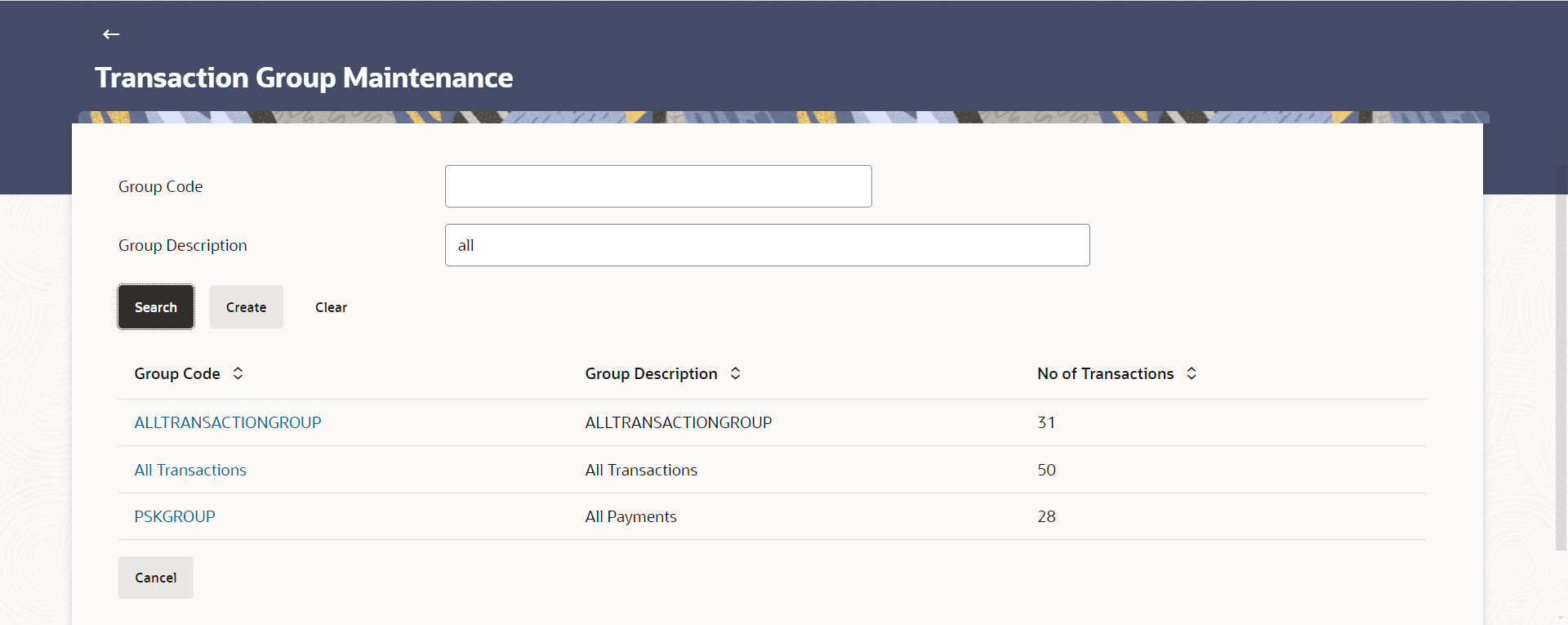Clear the search criteria
This screenshot has height=625, width=1568.
click(331, 307)
